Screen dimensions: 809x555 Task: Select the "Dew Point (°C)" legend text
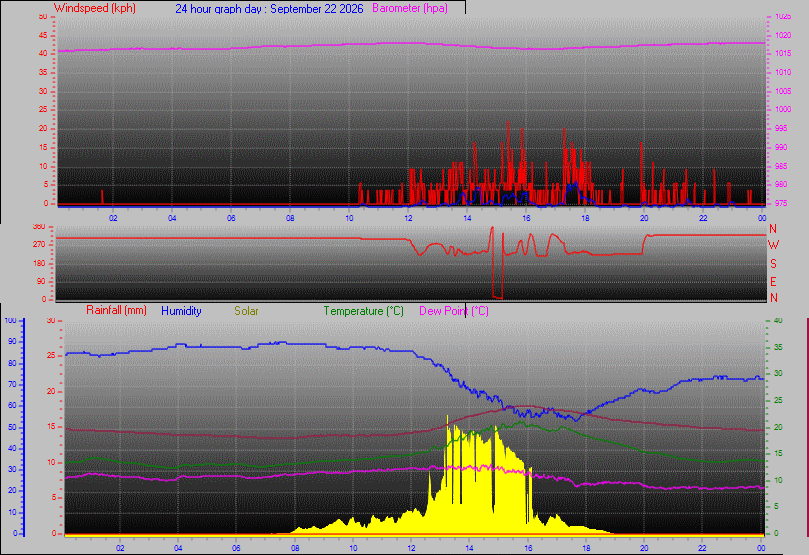[x=454, y=311]
